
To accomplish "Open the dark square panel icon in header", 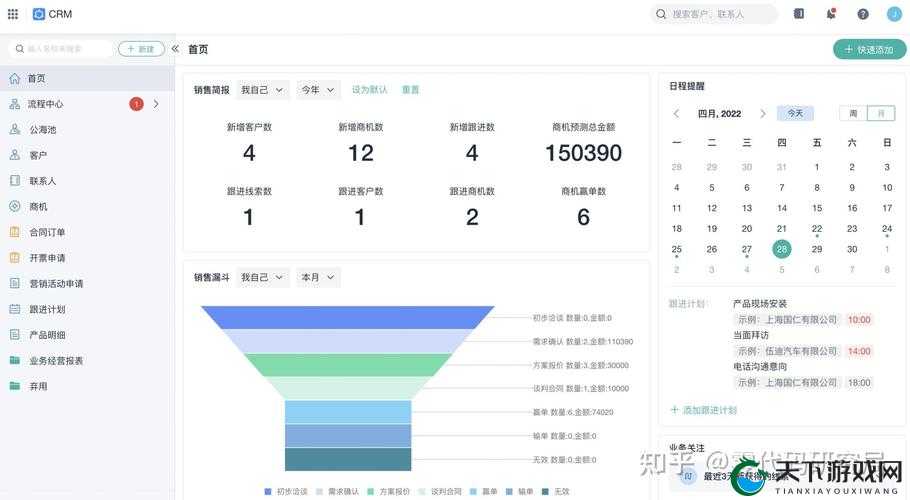I will click(799, 13).
